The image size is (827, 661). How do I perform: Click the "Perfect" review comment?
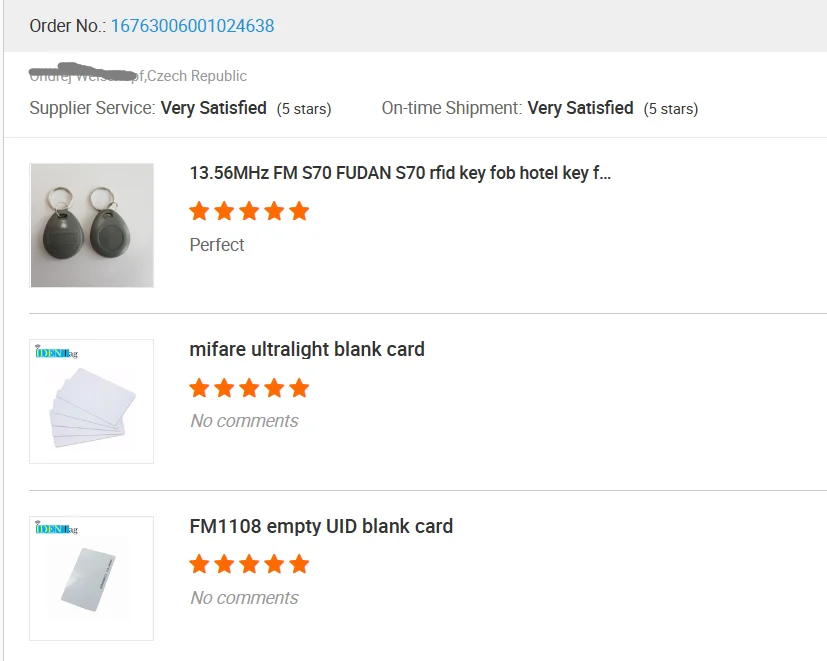tap(217, 245)
